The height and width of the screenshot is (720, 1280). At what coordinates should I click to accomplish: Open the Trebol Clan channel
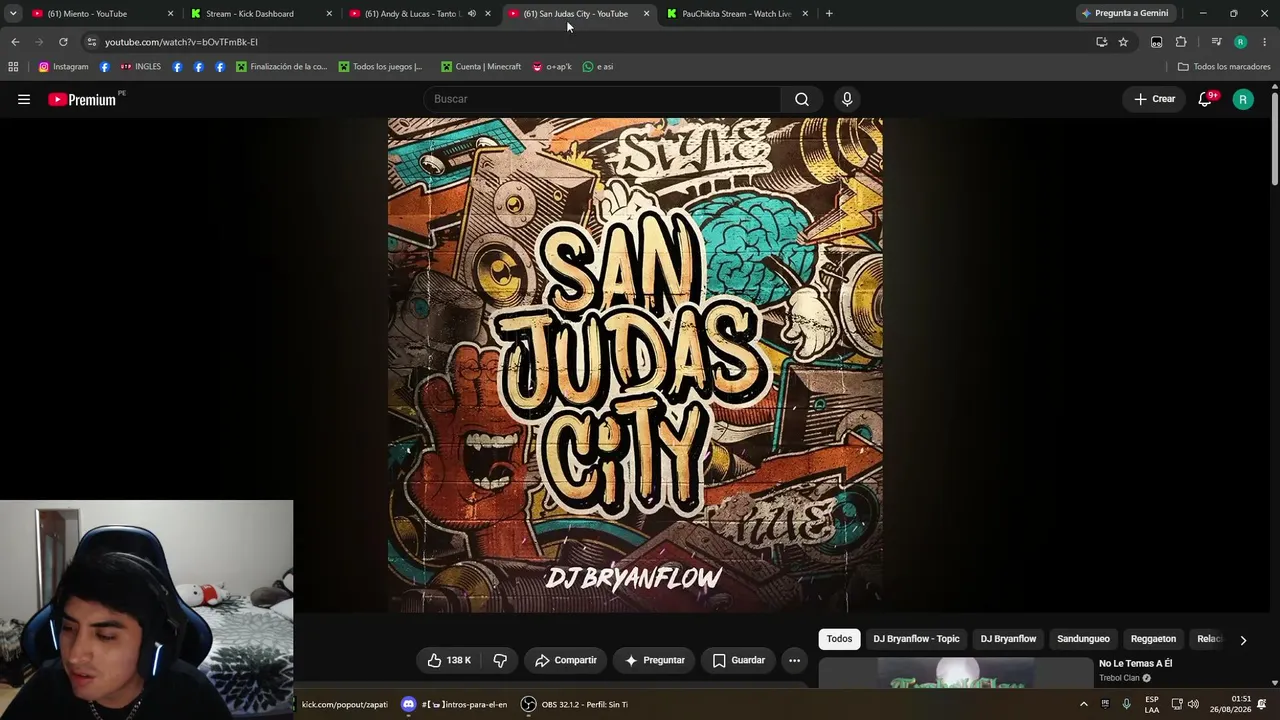(1119, 678)
